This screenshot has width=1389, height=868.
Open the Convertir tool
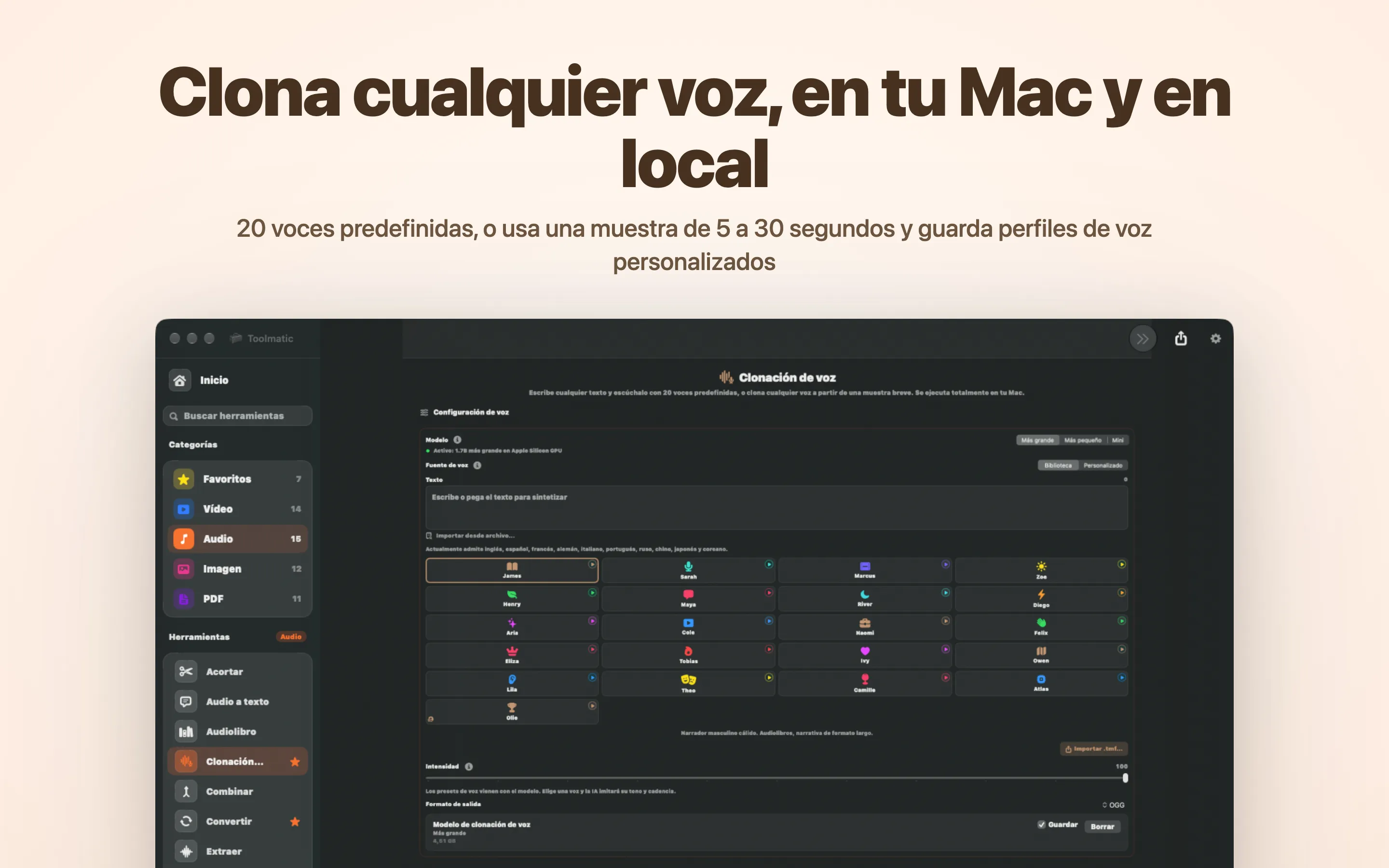(238, 821)
